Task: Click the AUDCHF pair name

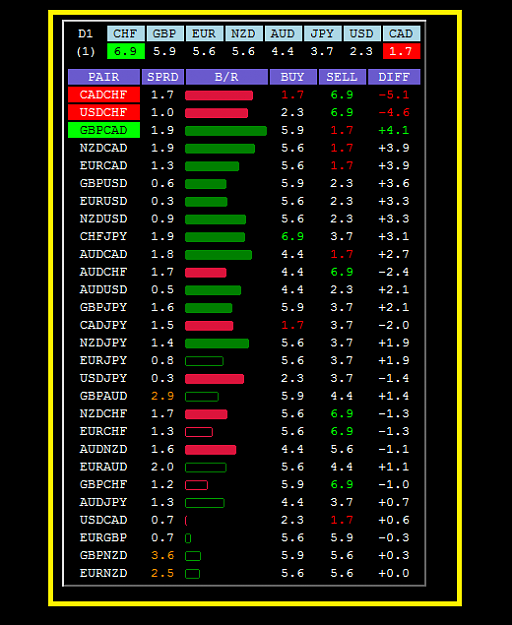Action: tap(104, 272)
